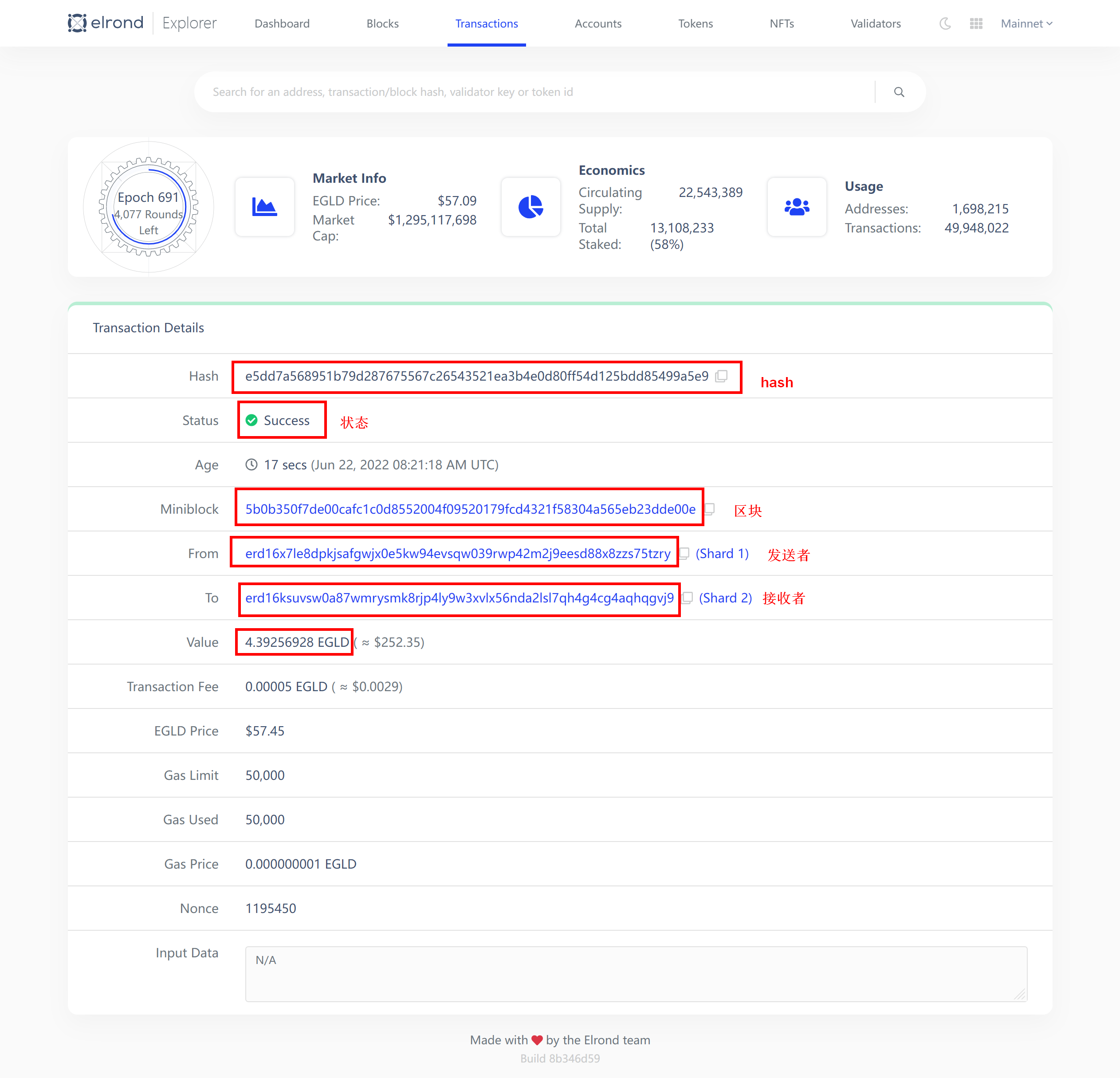Click the Shard 2 link

point(725,598)
